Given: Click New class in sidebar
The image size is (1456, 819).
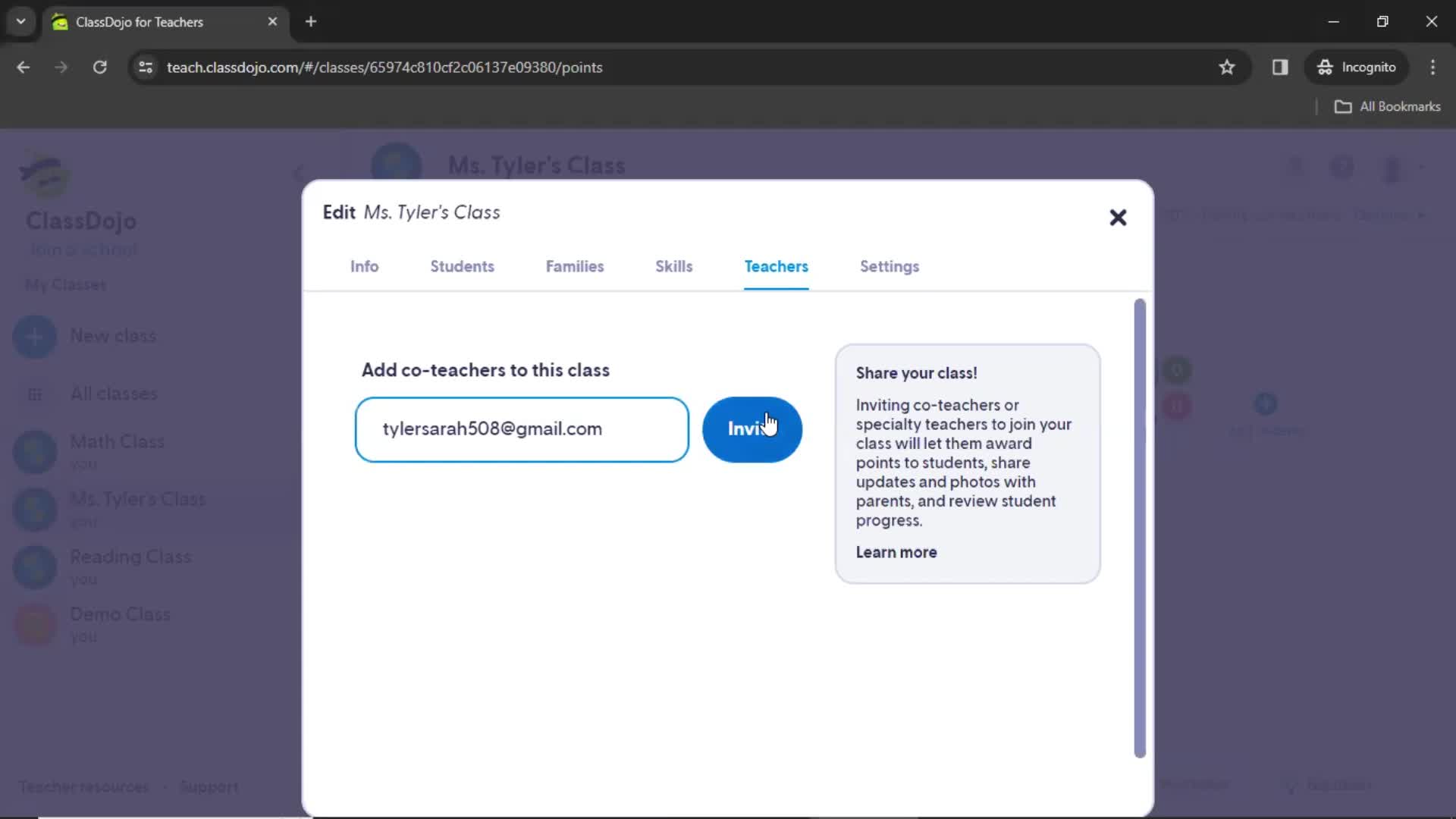Looking at the screenshot, I should coord(113,336).
